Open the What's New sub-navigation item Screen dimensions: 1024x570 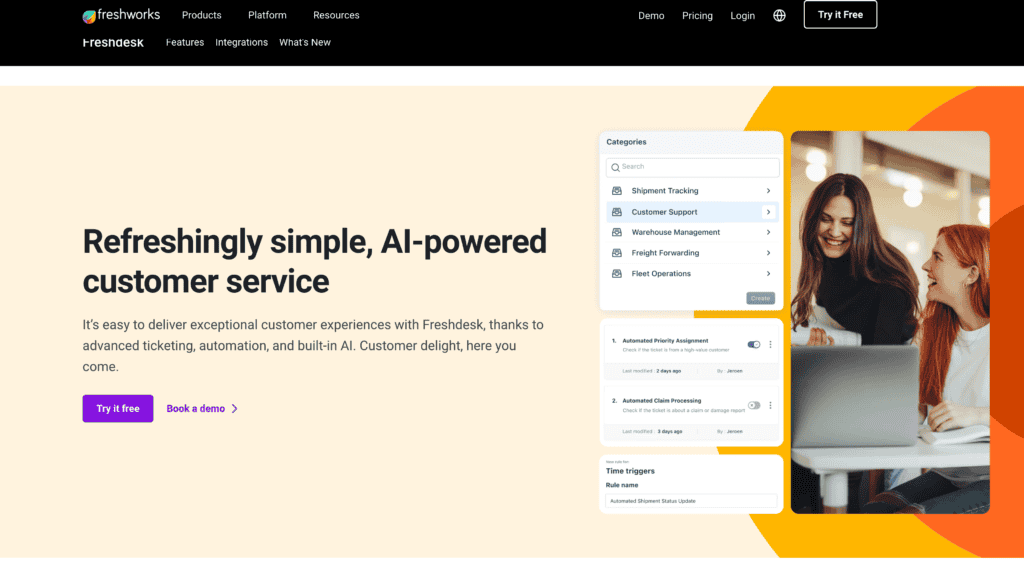click(x=305, y=42)
